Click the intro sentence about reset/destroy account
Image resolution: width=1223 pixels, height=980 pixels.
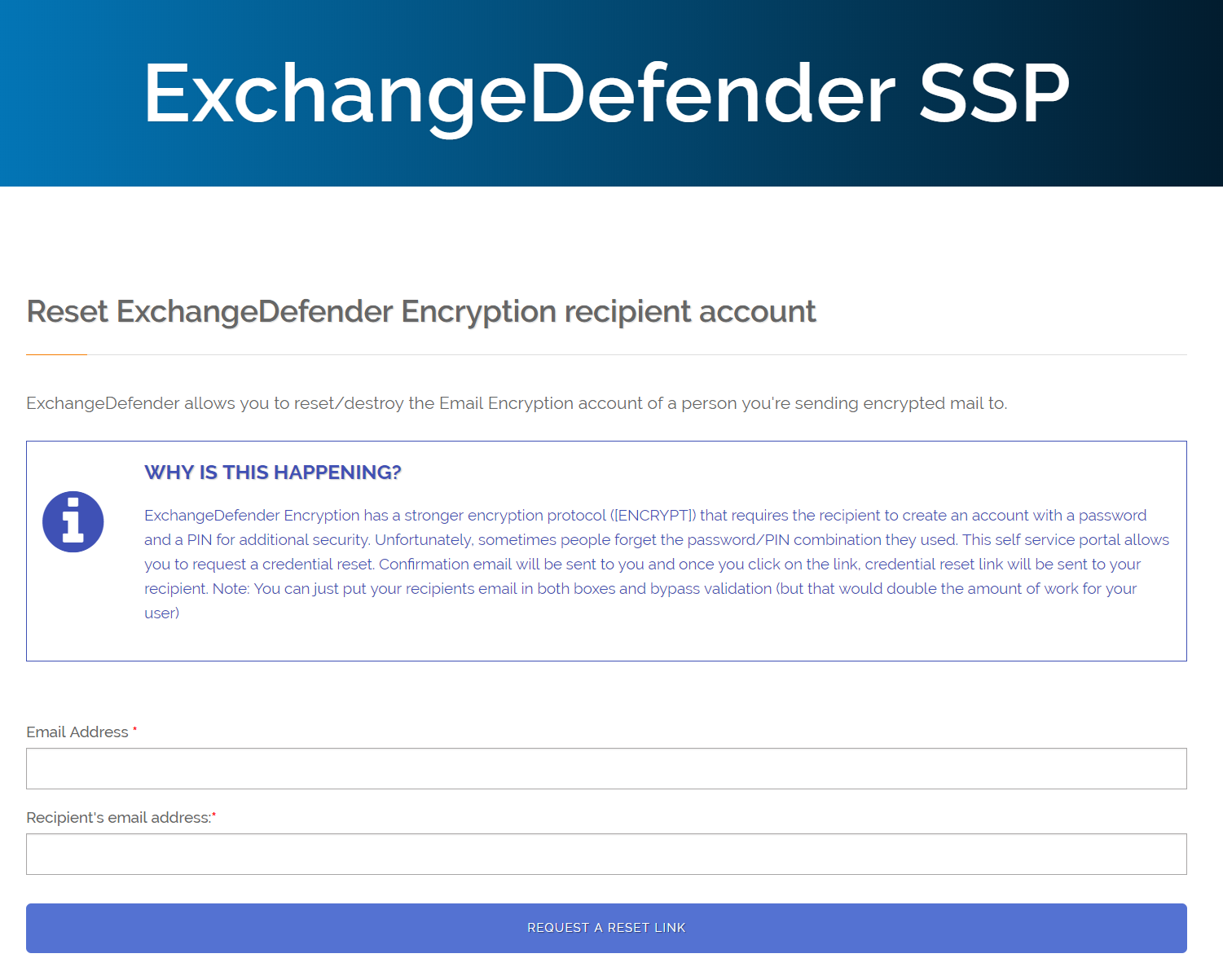point(517,403)
